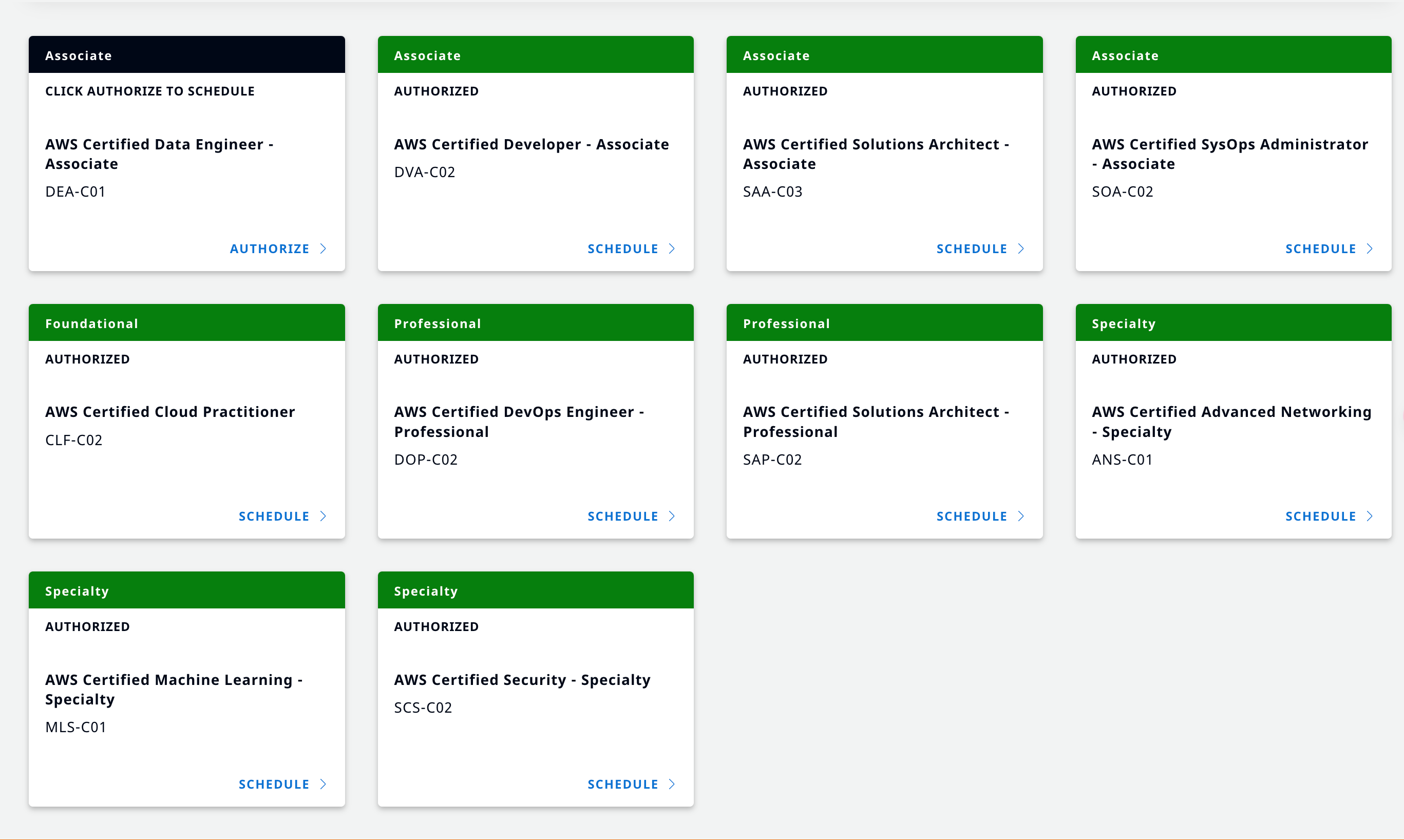The width and height of the screenshot is (1404, 840).
Task: Click the dark Associate header on Data Engineer card
Action: 187,55
